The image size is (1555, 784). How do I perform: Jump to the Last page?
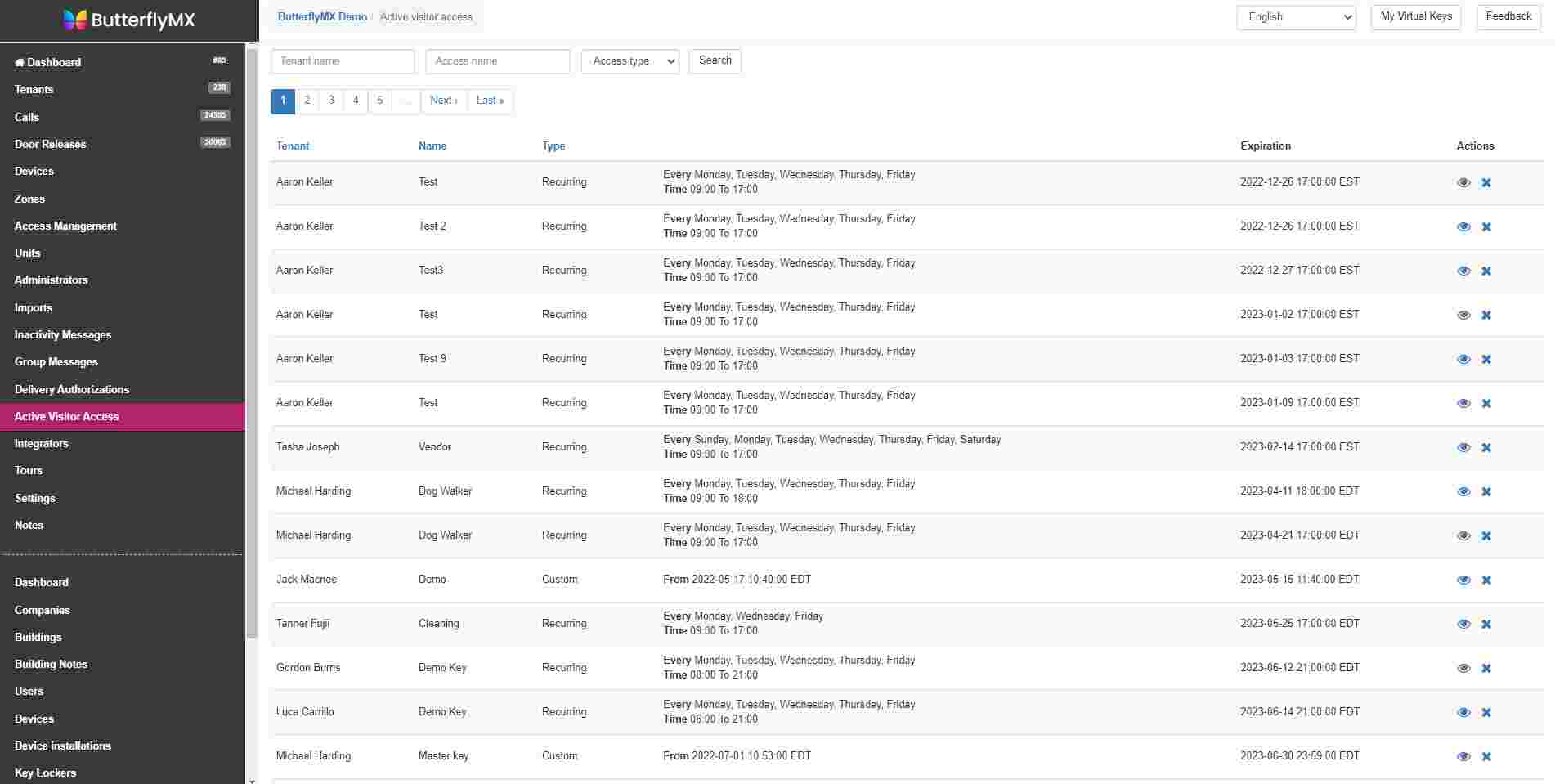coord(490,101)
